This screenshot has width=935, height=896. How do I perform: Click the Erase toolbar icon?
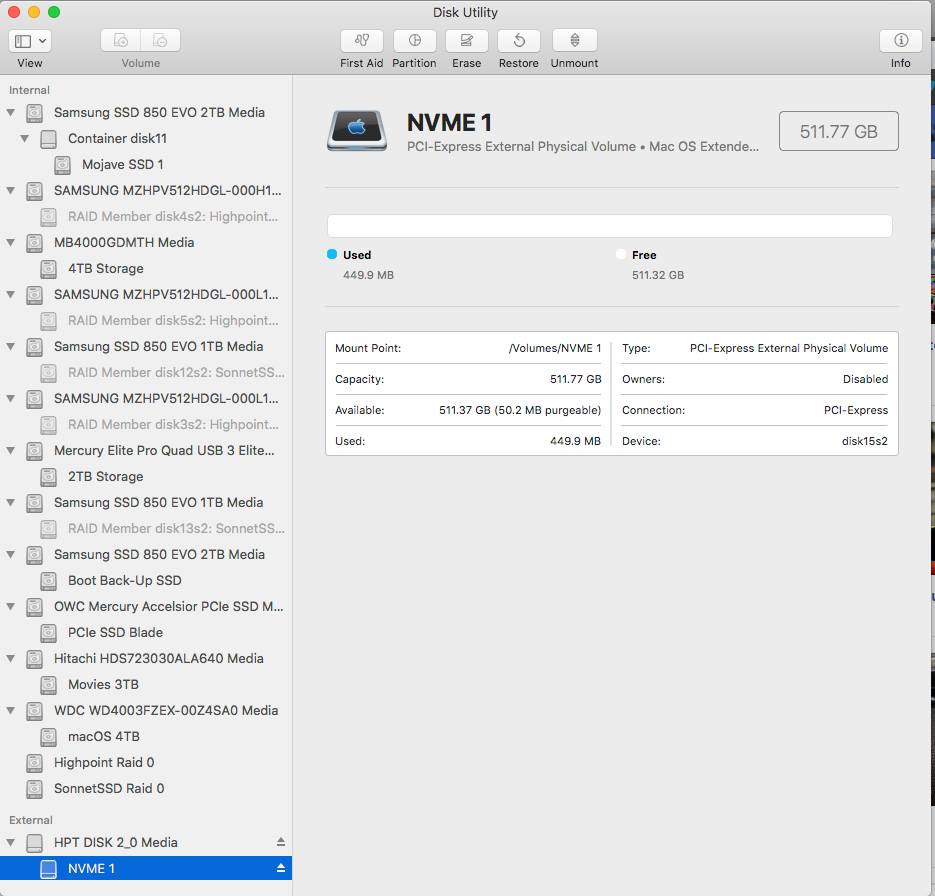(x=466, y=41)
